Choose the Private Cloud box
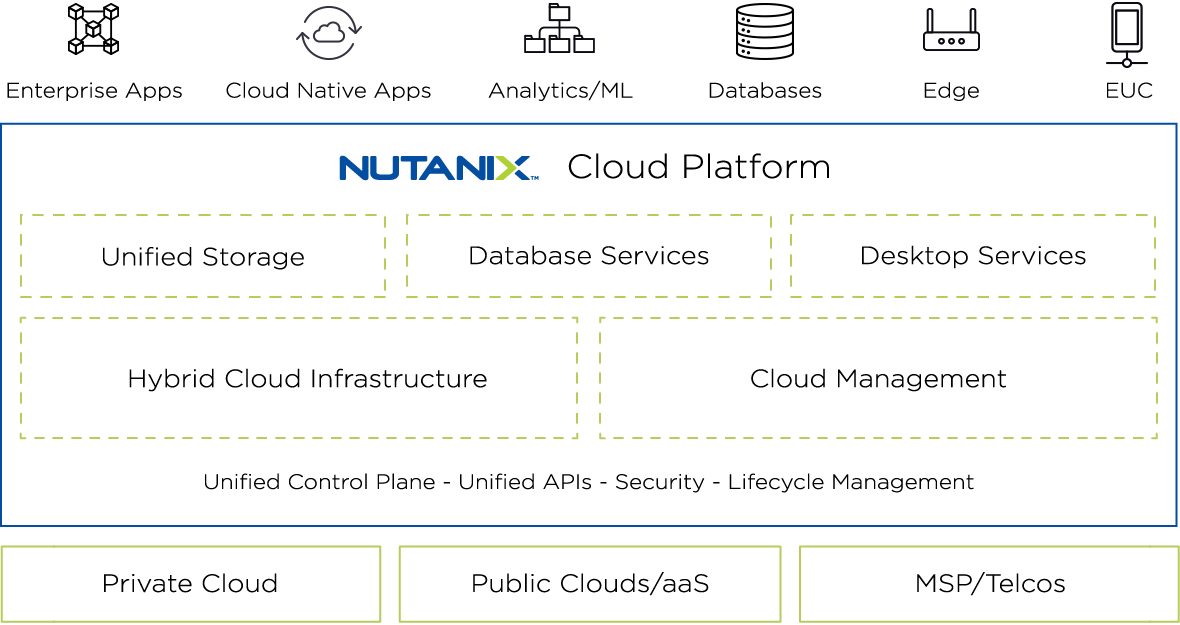The width and height of the screenshot is (1180, 625). tap(190, 584)
